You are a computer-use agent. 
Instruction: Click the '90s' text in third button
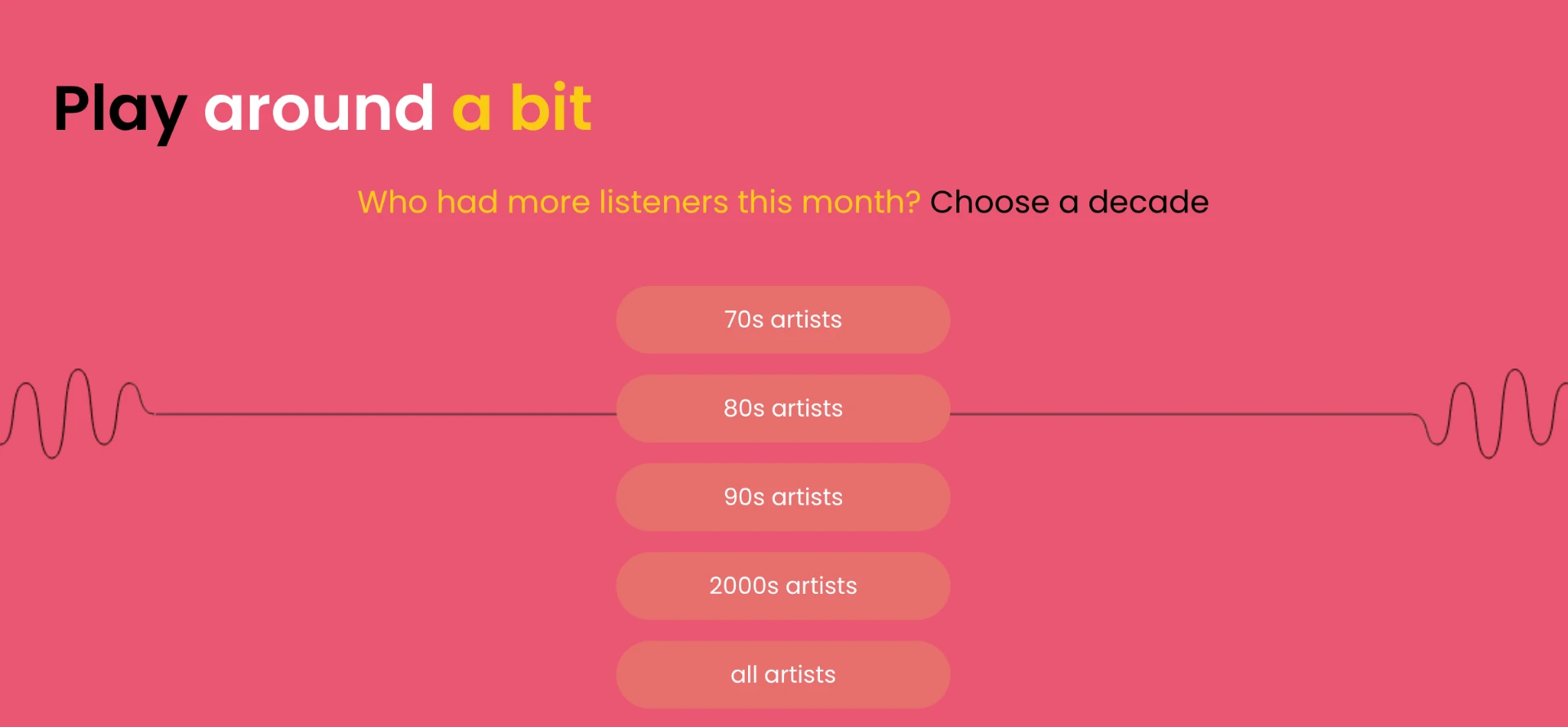[x=744, y=497]
